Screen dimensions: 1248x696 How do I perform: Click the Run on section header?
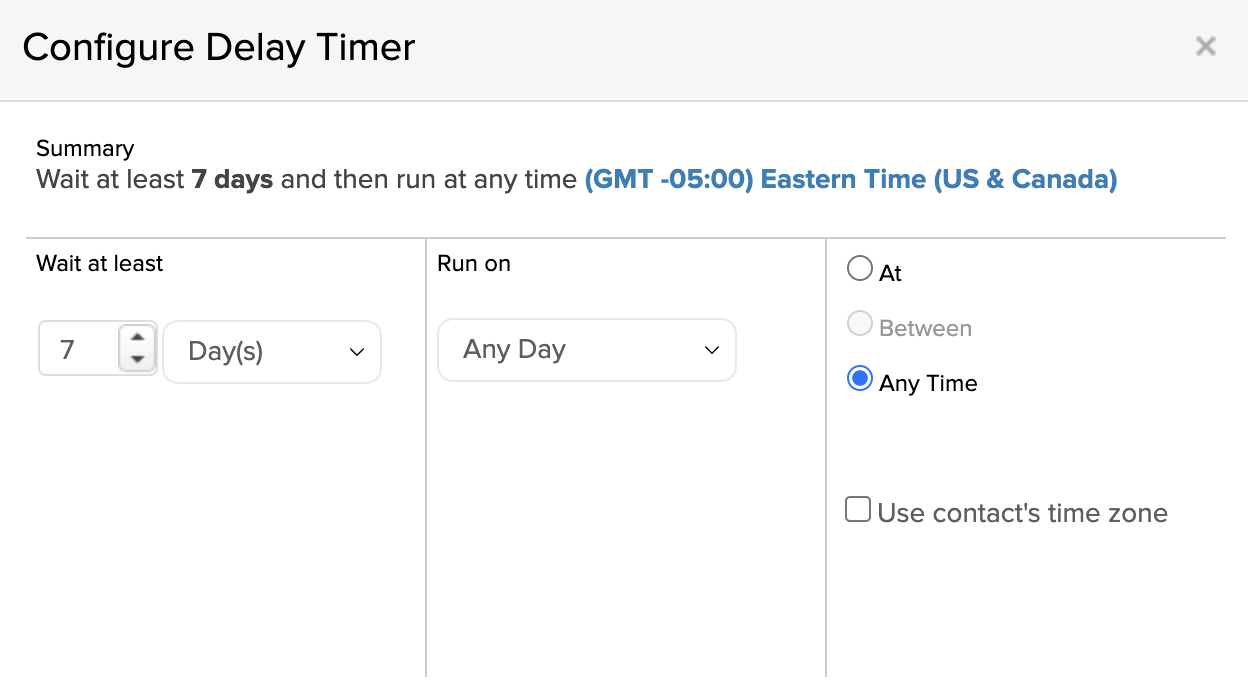point(473,263)
